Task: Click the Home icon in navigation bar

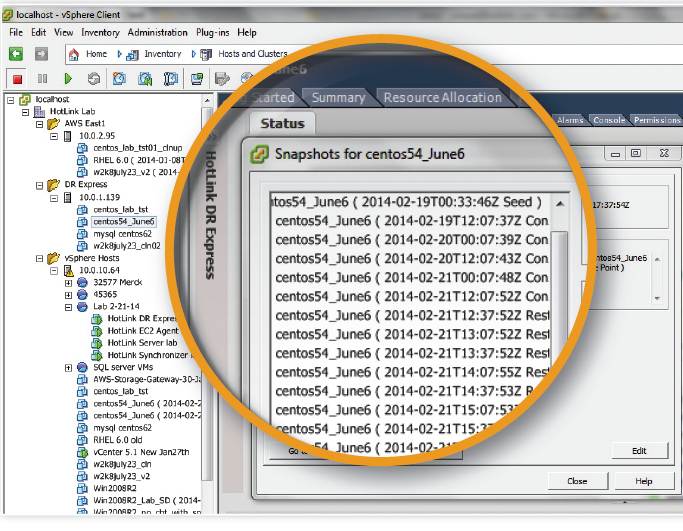Action: point(74,54)
